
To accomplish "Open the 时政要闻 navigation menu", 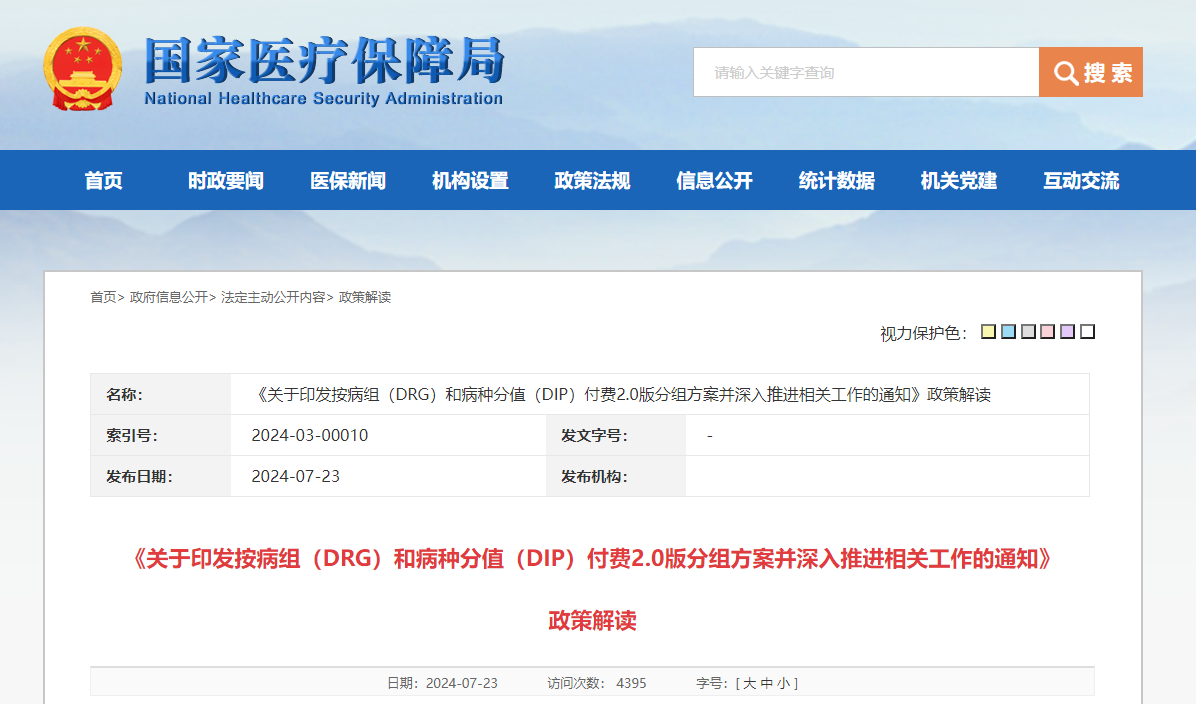I will [x=226, y=181].
